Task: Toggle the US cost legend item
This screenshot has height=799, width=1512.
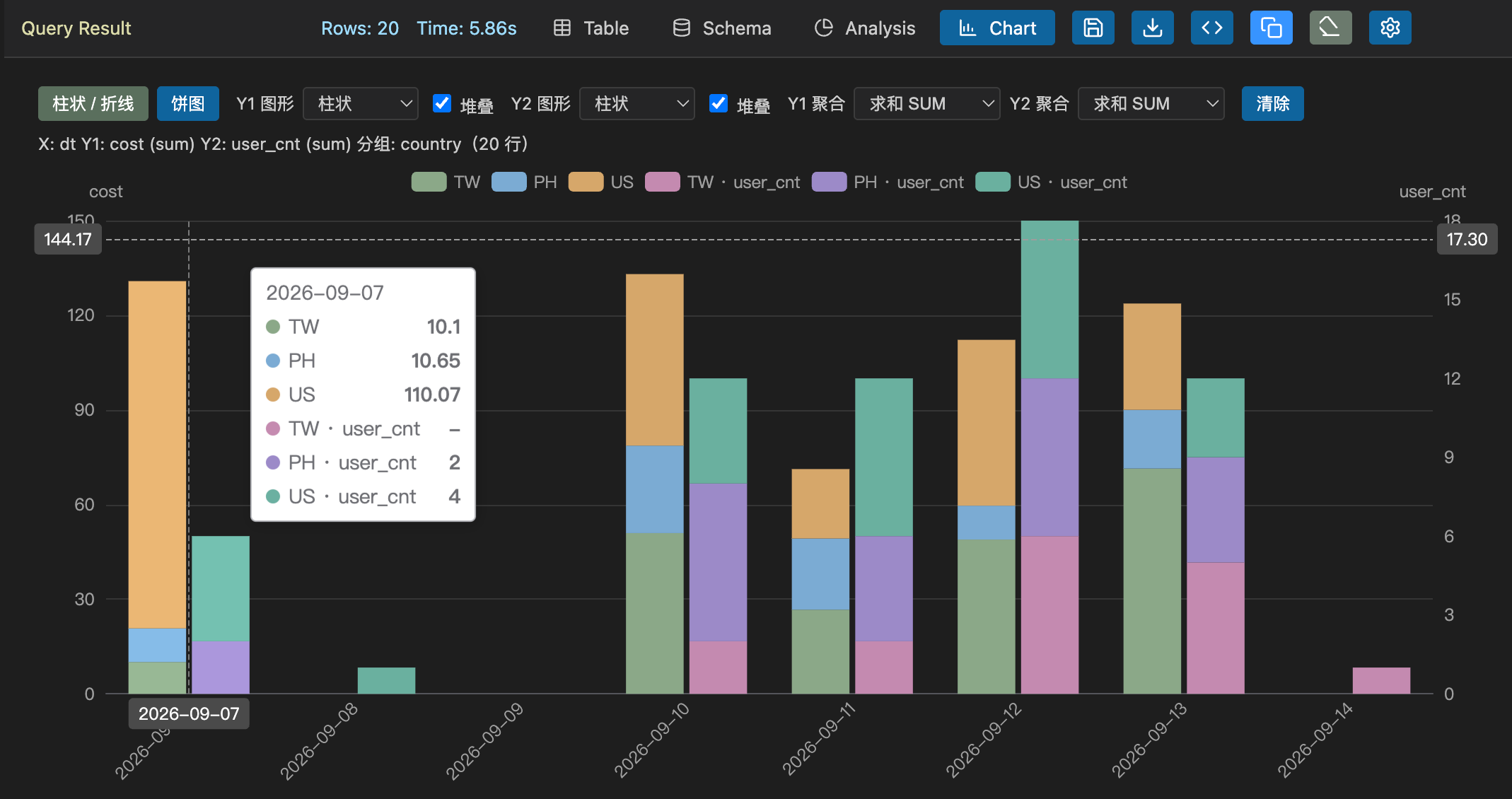Action: (601, 182)
